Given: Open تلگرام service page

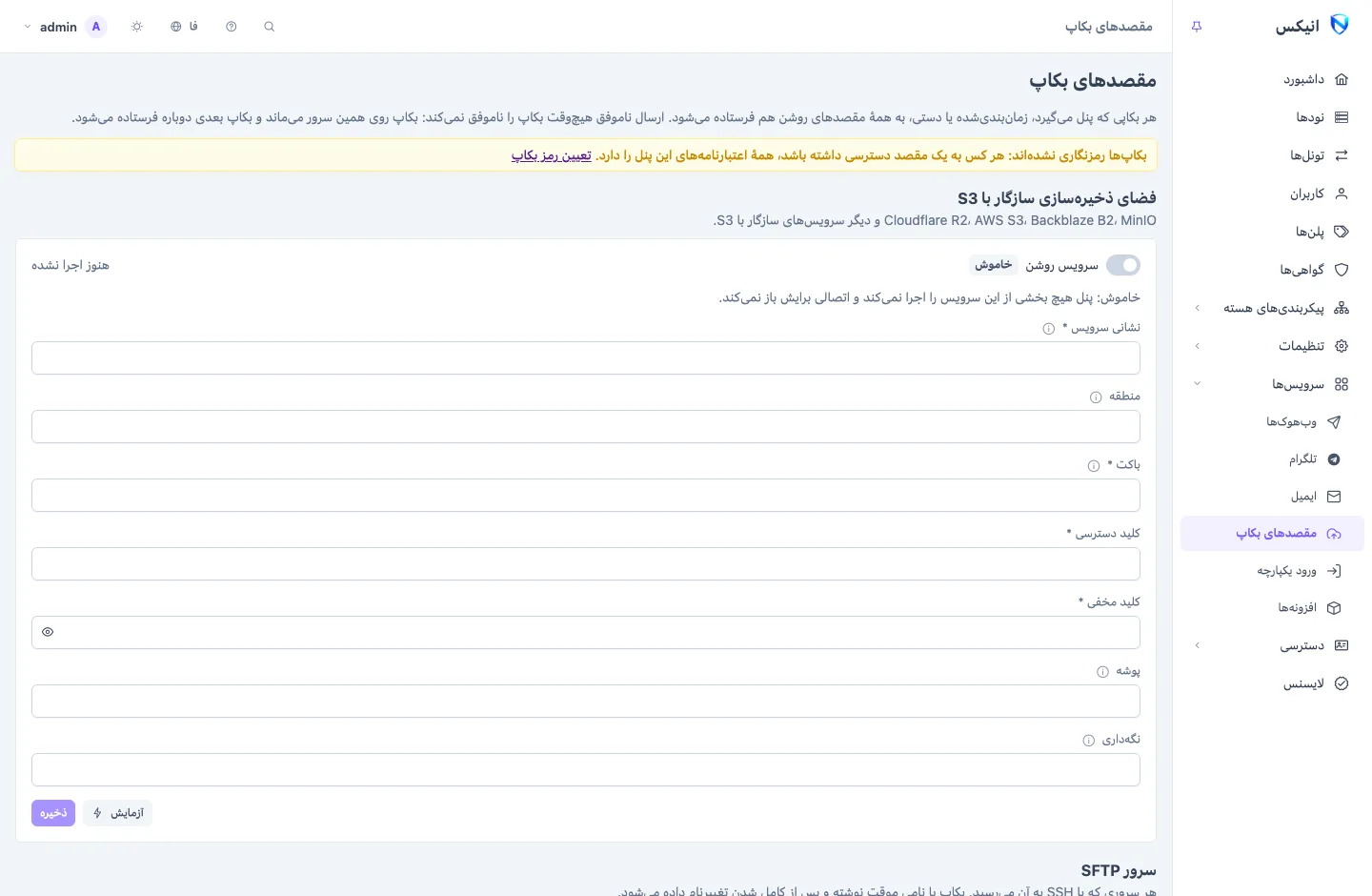Looking at the screenshot, I should pos(1272,458).
